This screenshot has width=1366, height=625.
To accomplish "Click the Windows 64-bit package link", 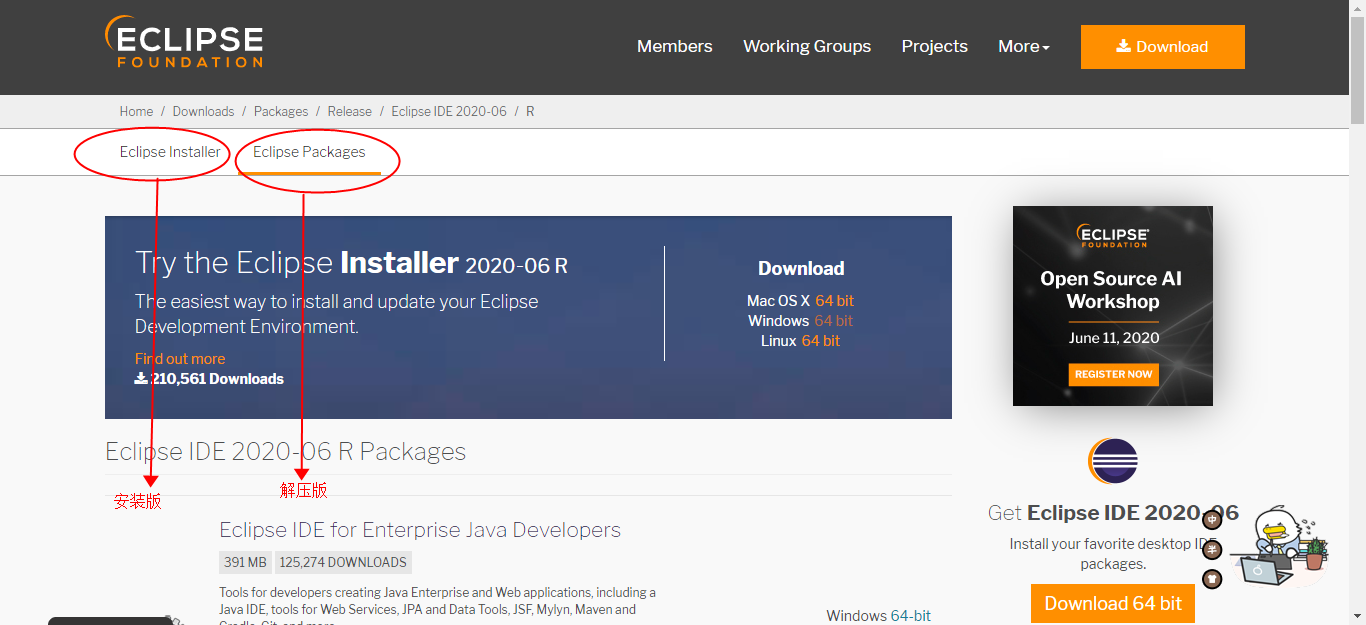I will (908, 615).
